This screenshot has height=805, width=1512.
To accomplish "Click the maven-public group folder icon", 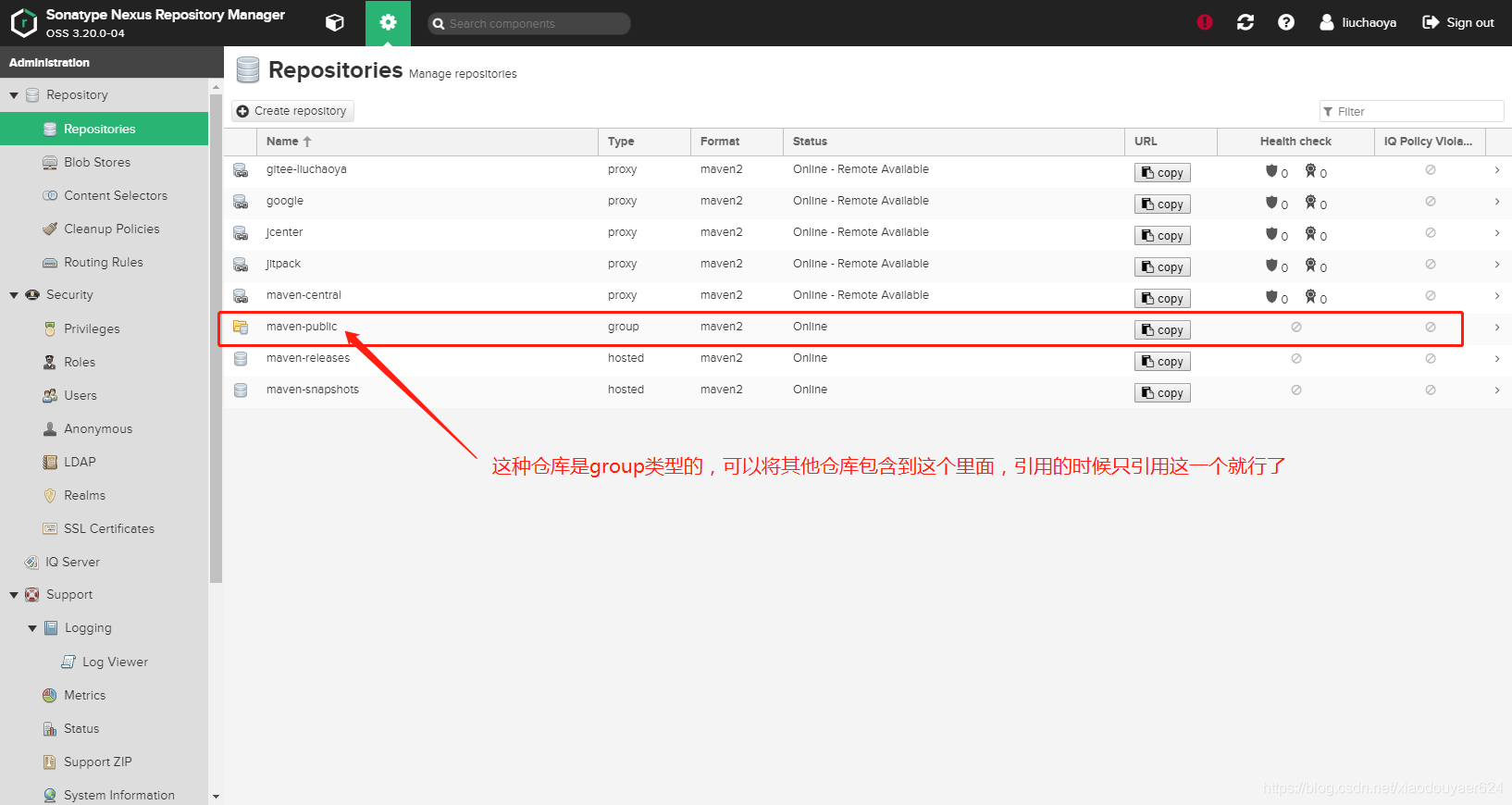I will 241,327.
